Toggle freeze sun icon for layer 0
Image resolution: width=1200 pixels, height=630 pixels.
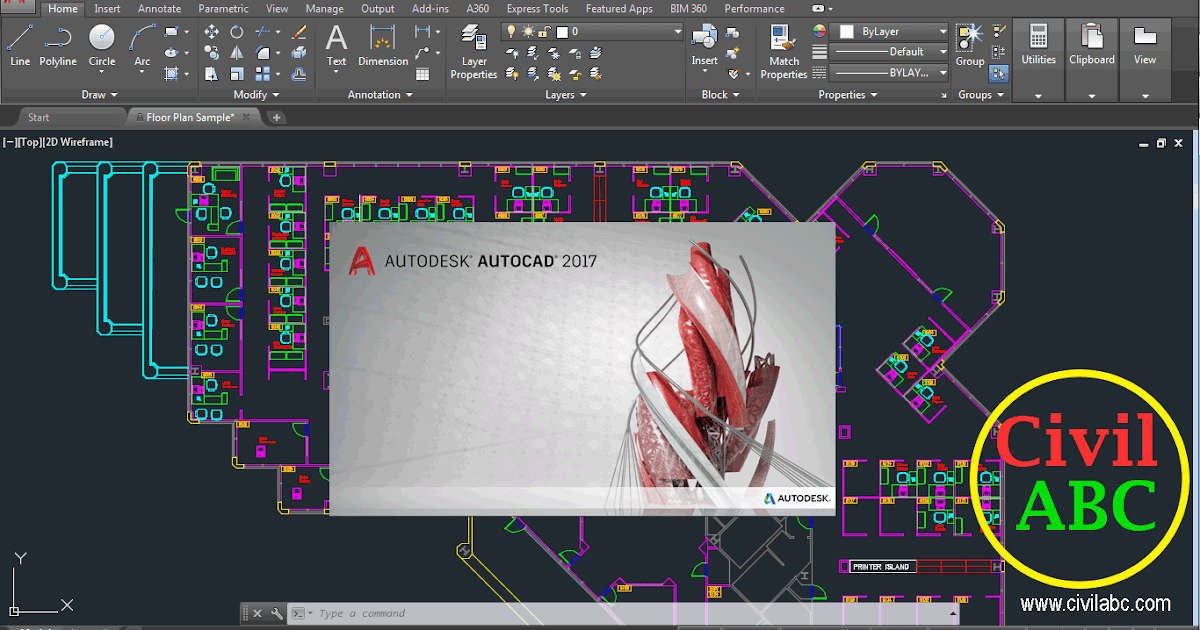coord(527,32)
